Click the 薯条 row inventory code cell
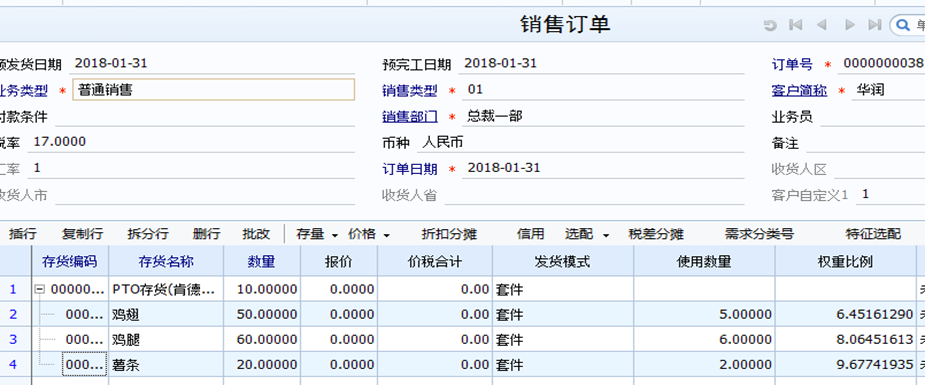This screenshot has height=385, width=925. [84, 365]
